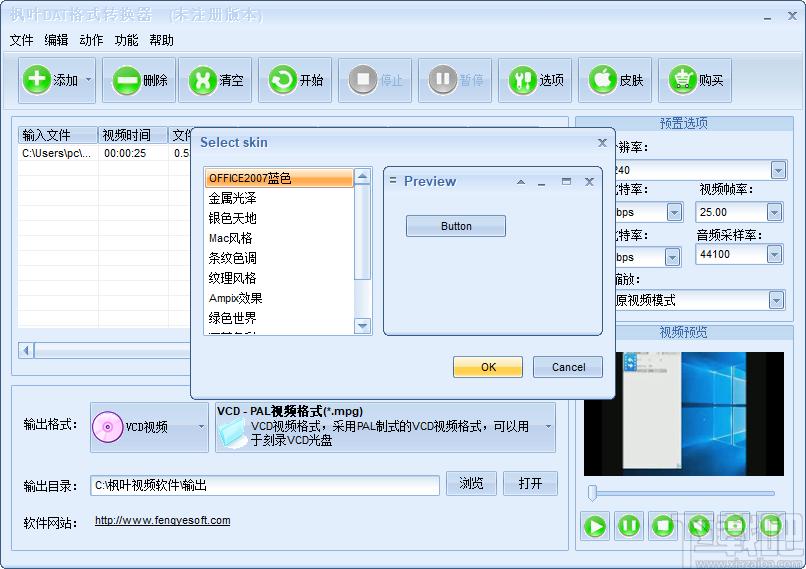Click the 皮肤 (skin) apple icon button
Viewport: 806px width, 569px height.
tap(615, 80)
